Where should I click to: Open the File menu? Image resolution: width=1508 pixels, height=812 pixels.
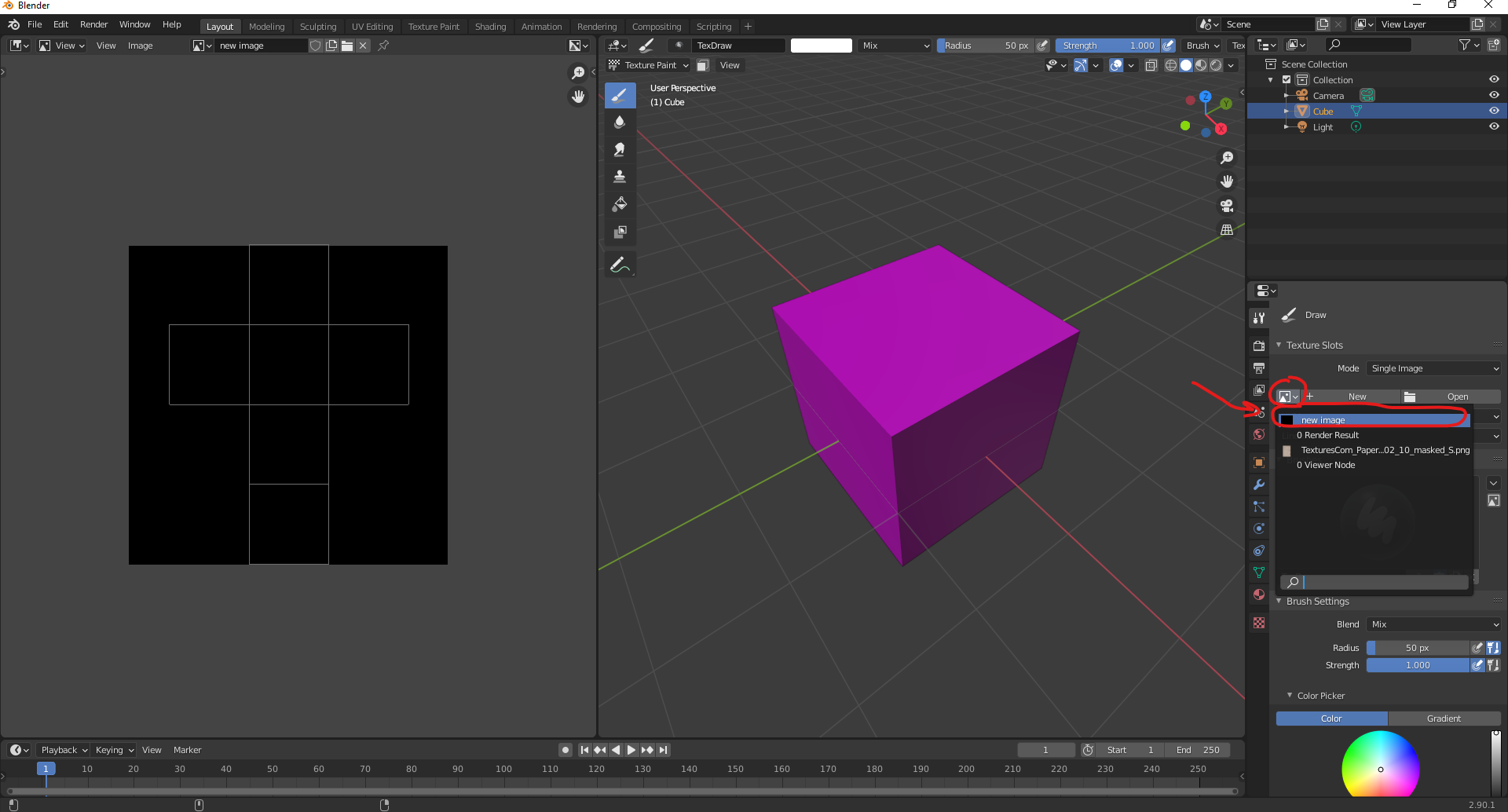(35, 24)
